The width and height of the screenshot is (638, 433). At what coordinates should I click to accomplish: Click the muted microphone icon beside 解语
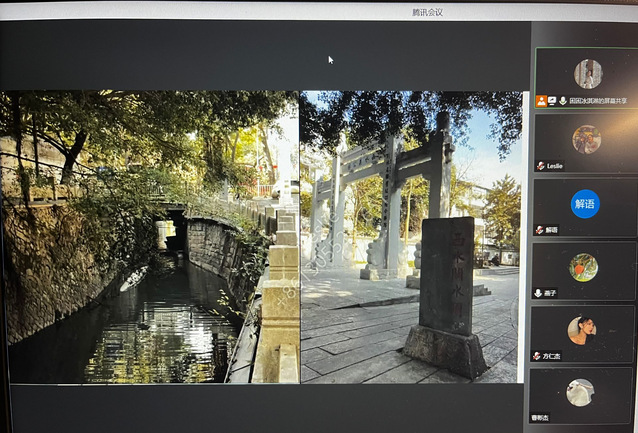[540, 229]
